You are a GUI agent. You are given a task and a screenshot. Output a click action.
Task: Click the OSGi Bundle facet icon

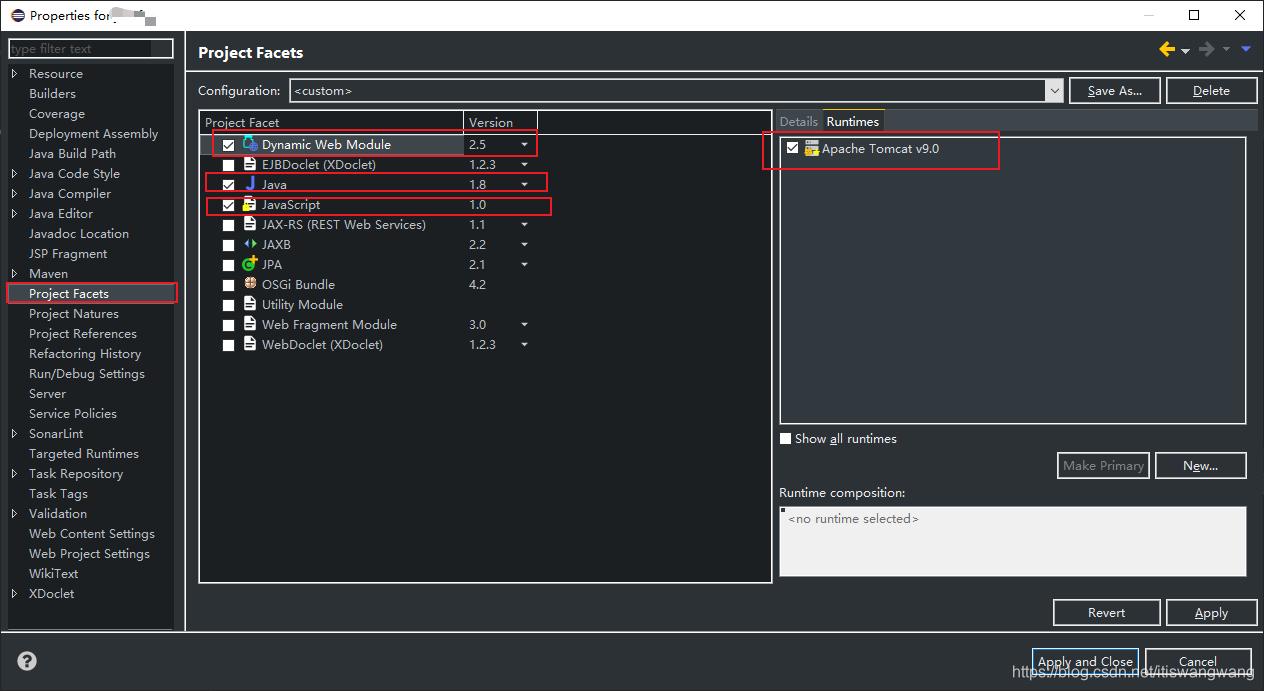pos(250,284)
